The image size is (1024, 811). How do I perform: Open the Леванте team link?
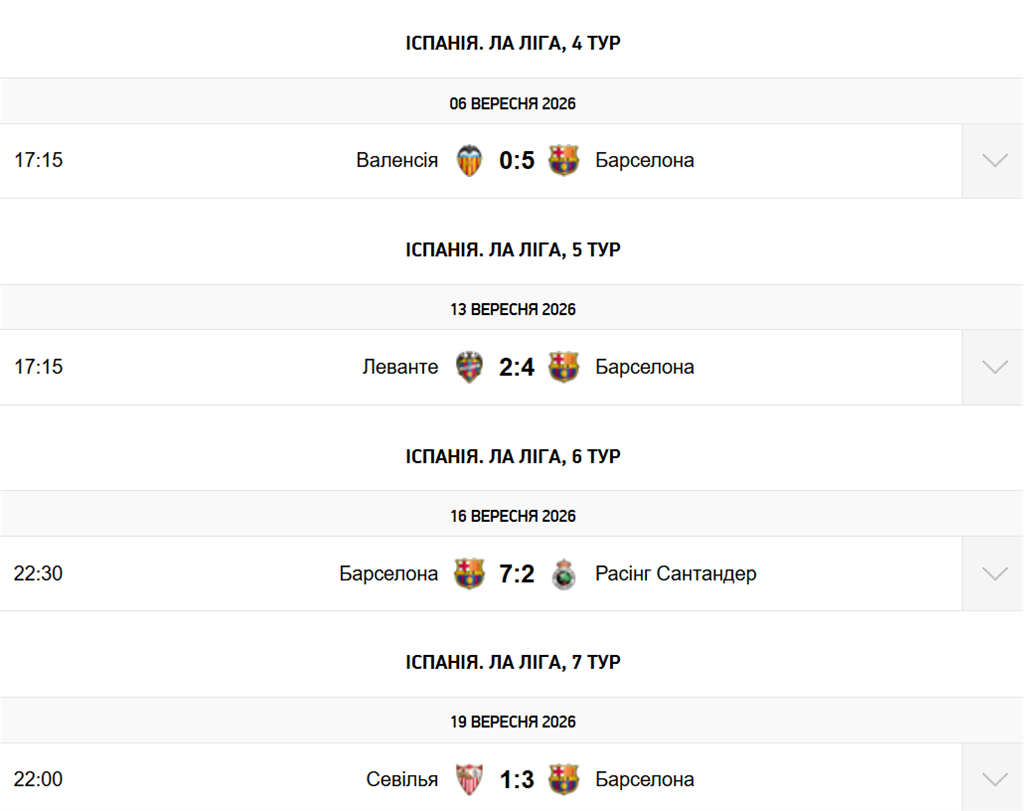pyautogui.click(x=400, y=367)
